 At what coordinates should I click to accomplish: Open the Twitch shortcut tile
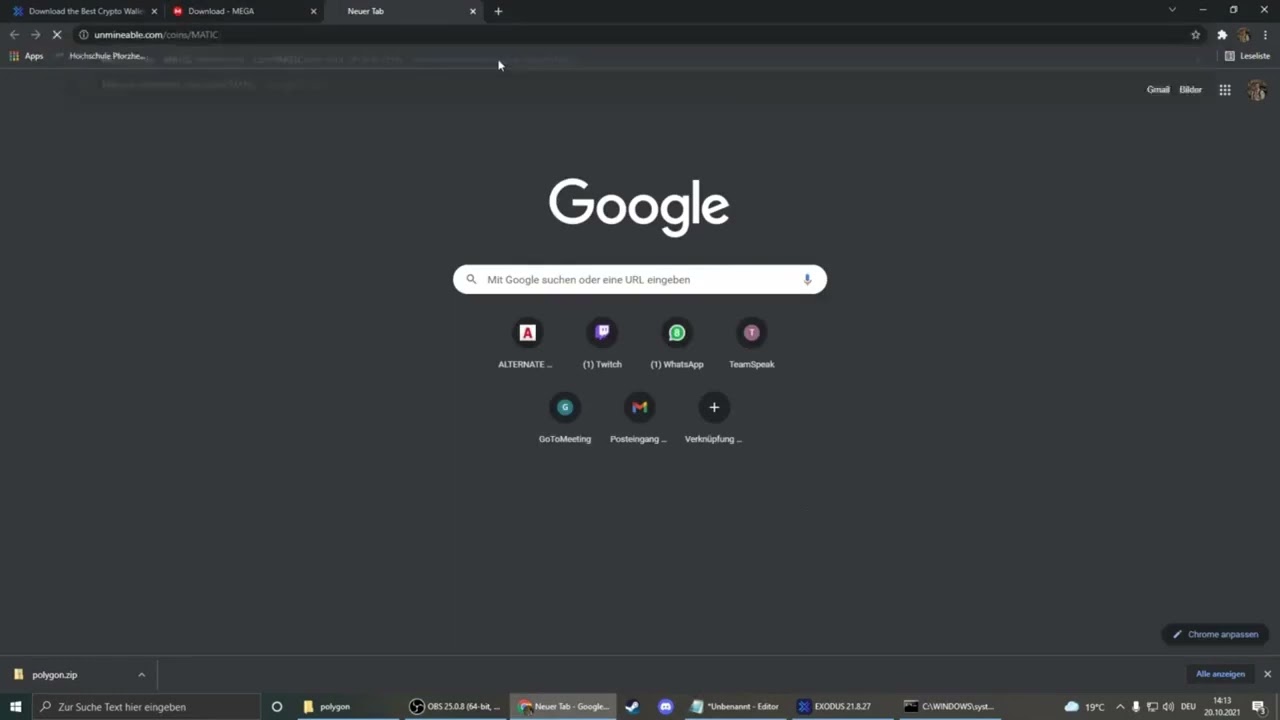pos(602,345)
